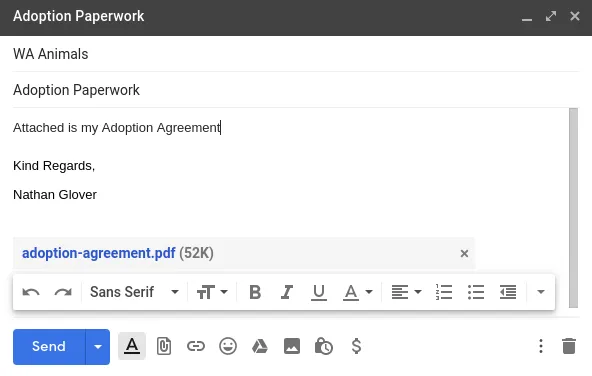Click the Undo arrow in formatting toolbar
This screenshot has height=376, width=592.
31,292
